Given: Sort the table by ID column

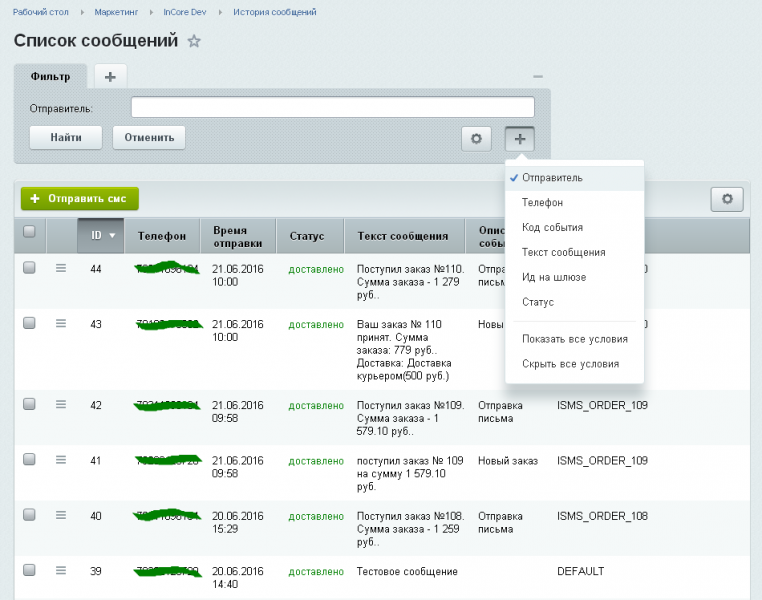Looking at the screenshot, I should [102, 236].
